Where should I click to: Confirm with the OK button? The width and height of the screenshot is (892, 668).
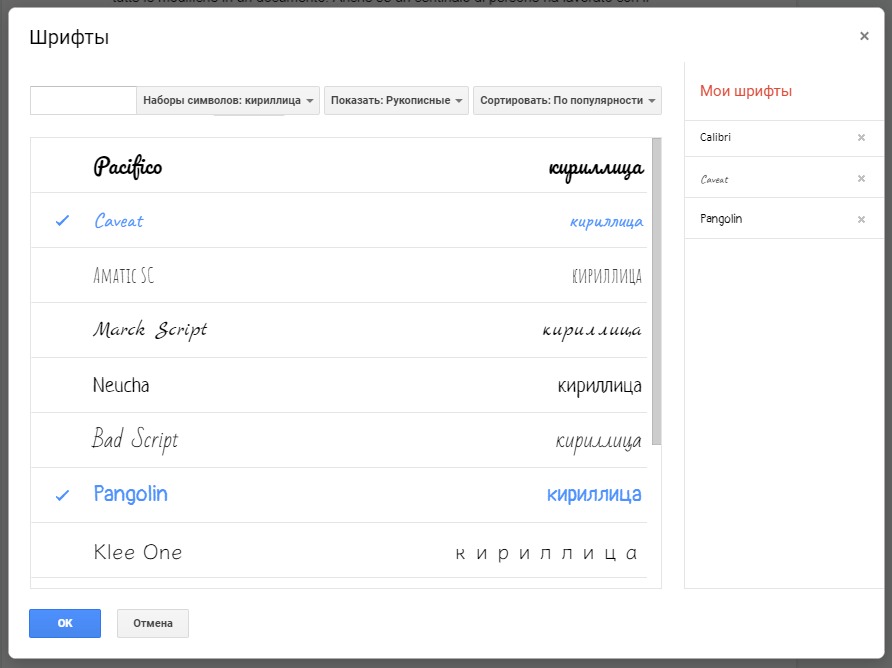(65, 623)
